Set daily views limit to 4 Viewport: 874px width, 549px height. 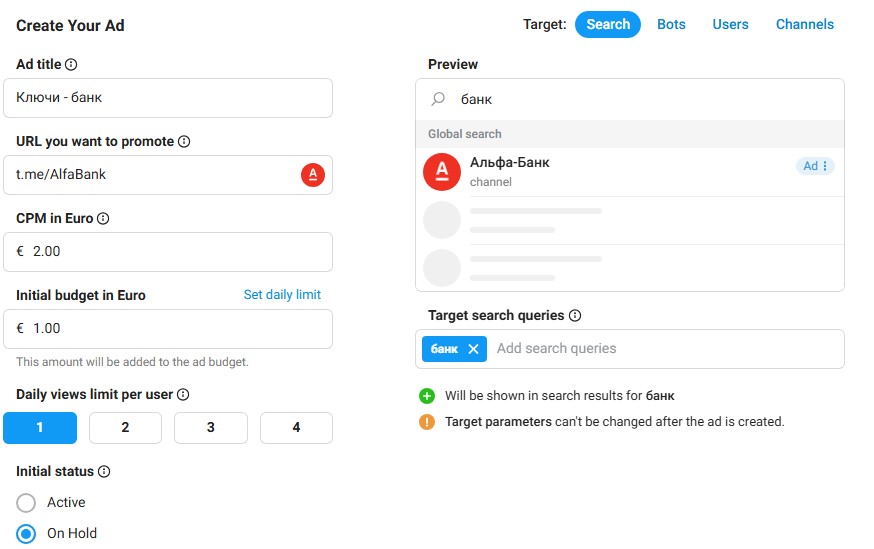coord(296,428)
